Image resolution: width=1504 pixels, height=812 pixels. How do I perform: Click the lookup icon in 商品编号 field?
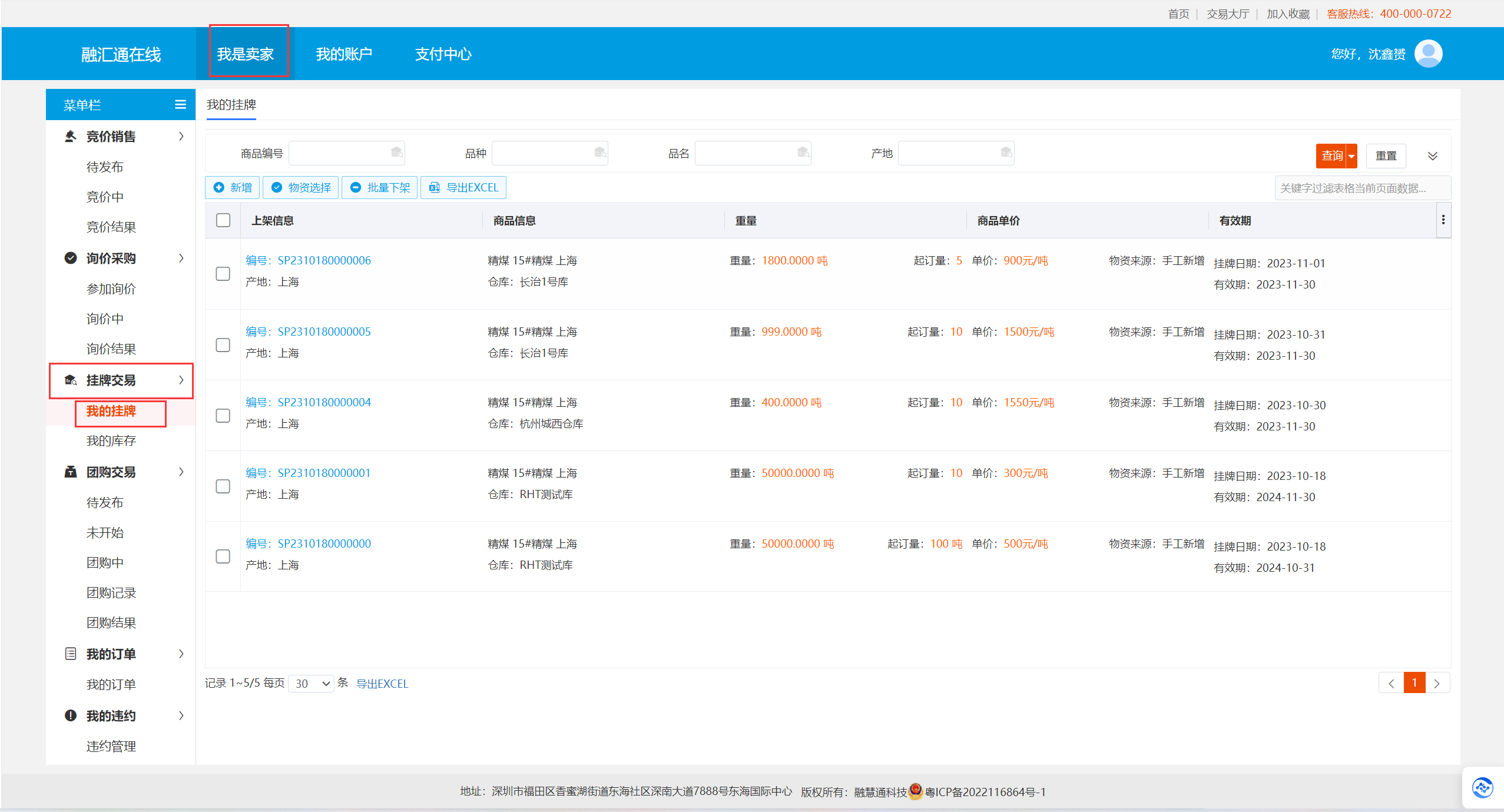(x=397, y=153)
